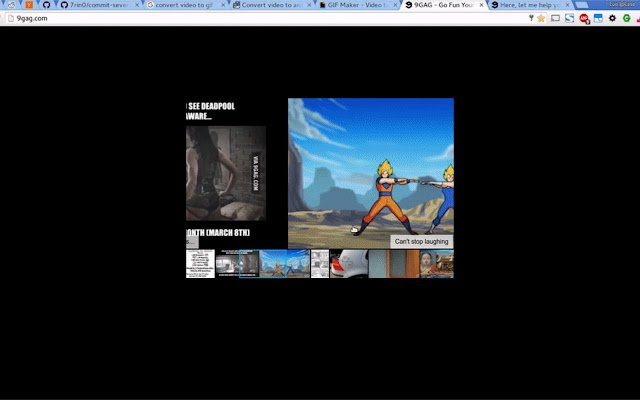Select the classical painting thumbnail
The height and width of the screenshot is (400, 640).
tap(437, 264)
